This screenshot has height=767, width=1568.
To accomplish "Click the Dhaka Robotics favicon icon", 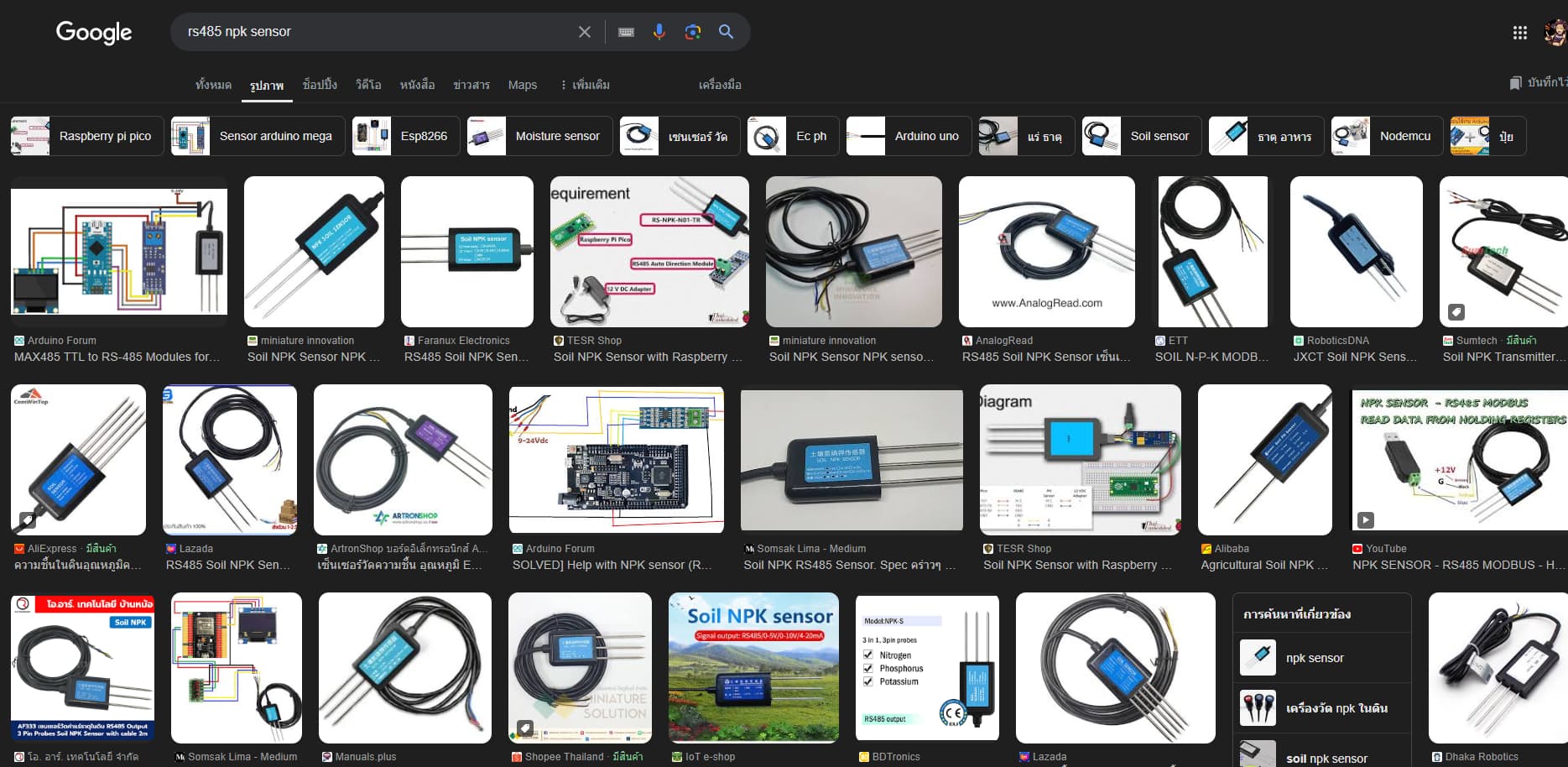I will click(1437, 757).
